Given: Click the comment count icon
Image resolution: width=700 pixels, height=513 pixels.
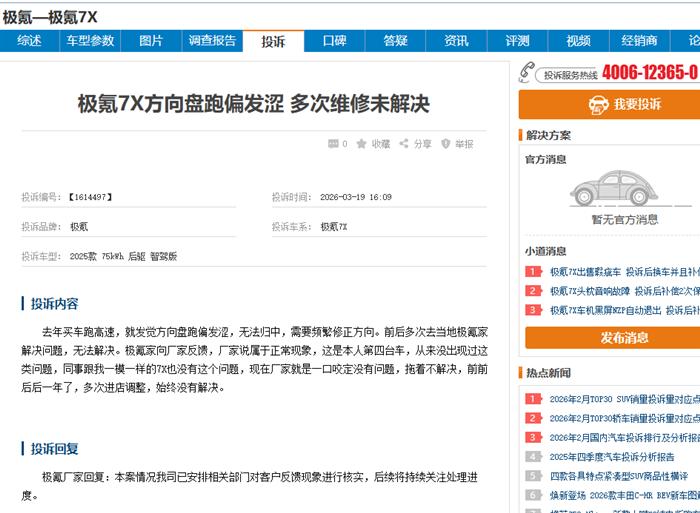Looking at the screenshot, I should point(333,144).
